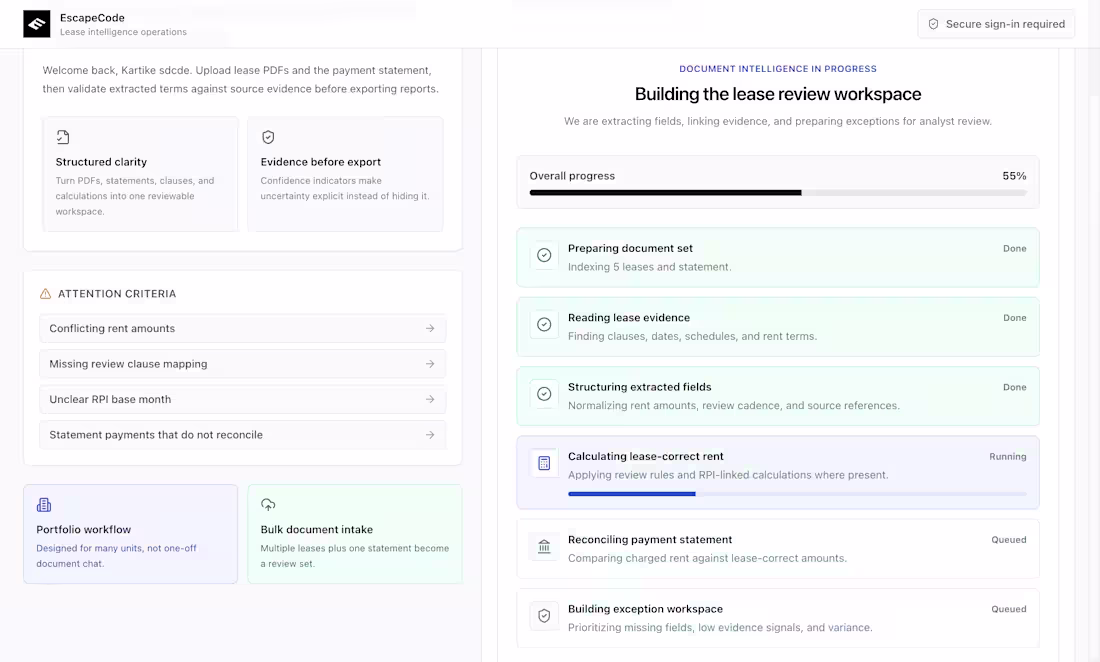Select Unclear RPI base month criterion

click(243, 399)
